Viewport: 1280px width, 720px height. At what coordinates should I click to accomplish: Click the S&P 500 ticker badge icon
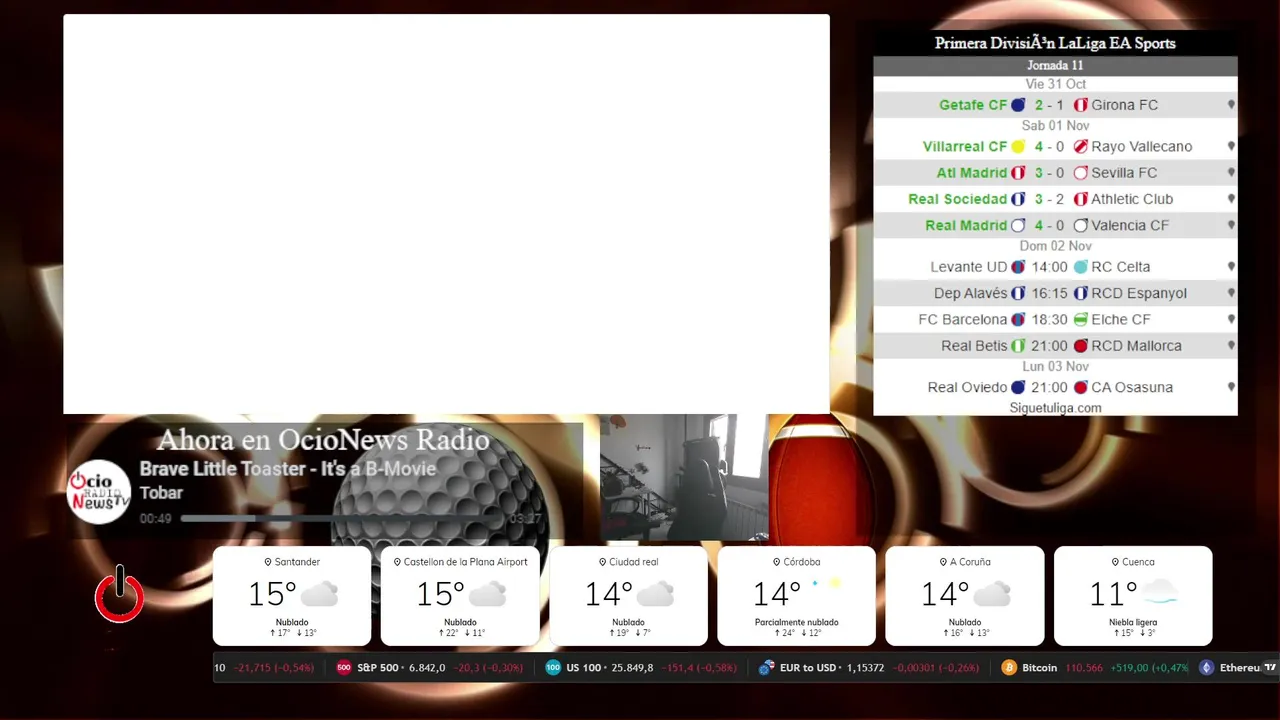[x=344, y=668]
